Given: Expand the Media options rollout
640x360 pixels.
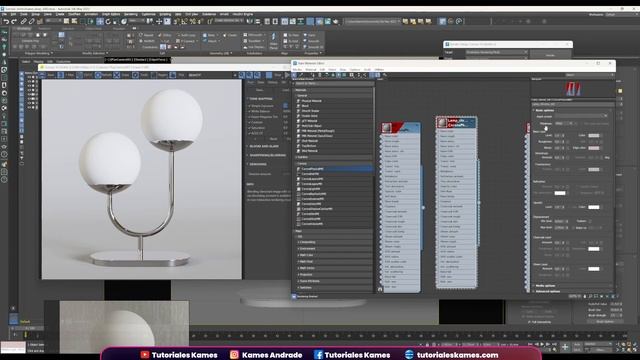Looking at the screenshot, I should coord(545,286).
